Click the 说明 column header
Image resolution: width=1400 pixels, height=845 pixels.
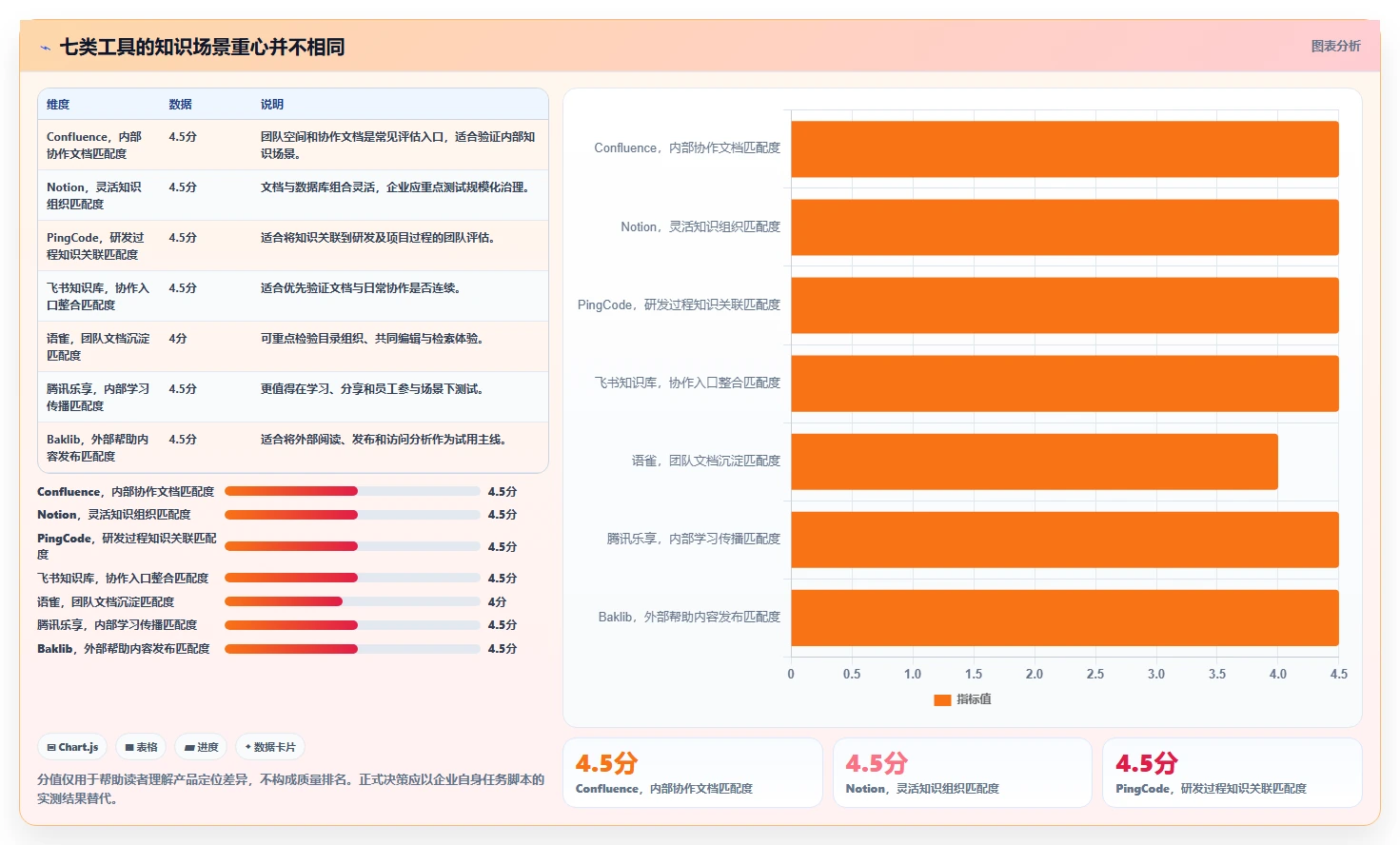click(272, 105)
